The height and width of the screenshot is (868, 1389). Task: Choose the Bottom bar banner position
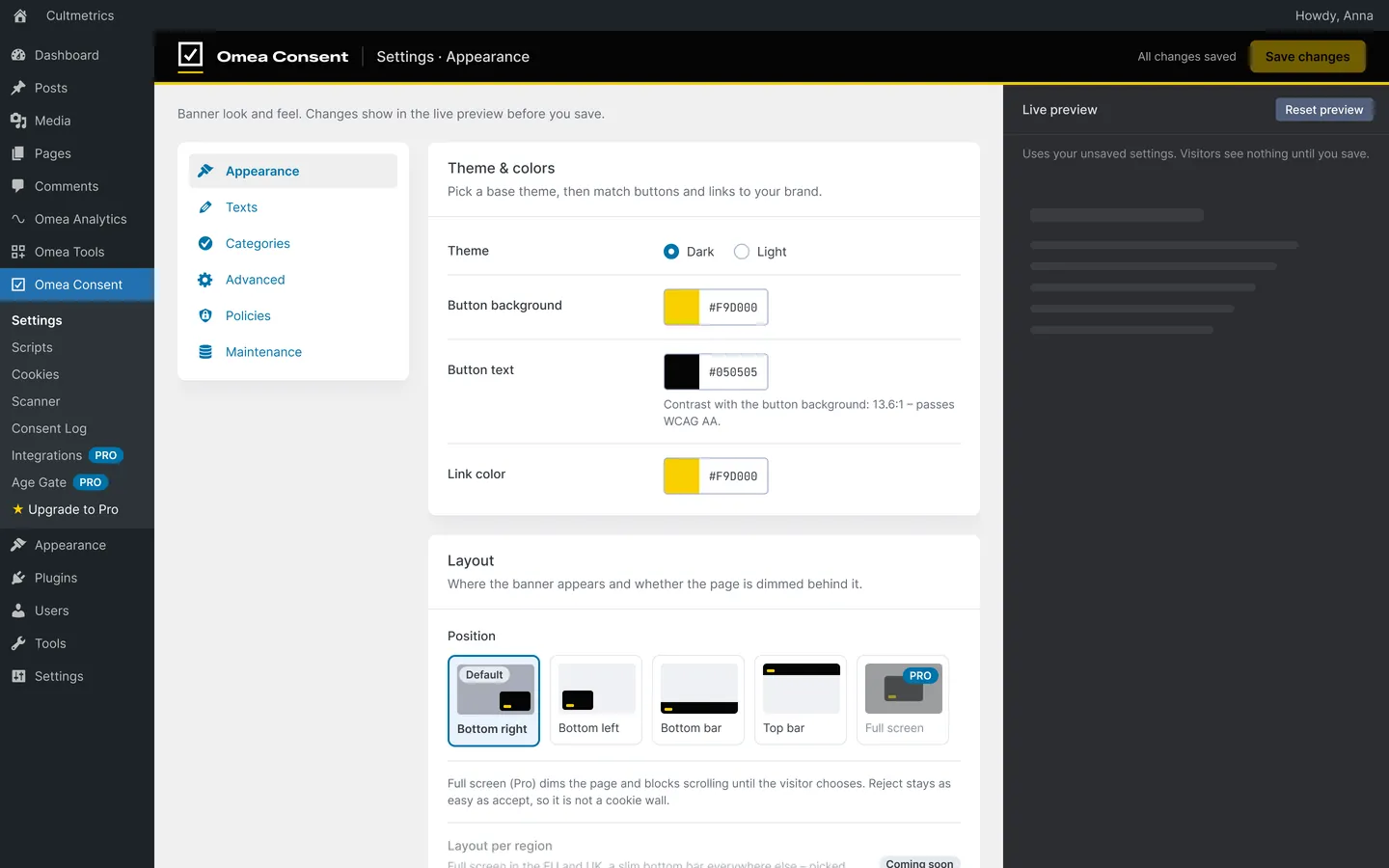coord(698,700)
